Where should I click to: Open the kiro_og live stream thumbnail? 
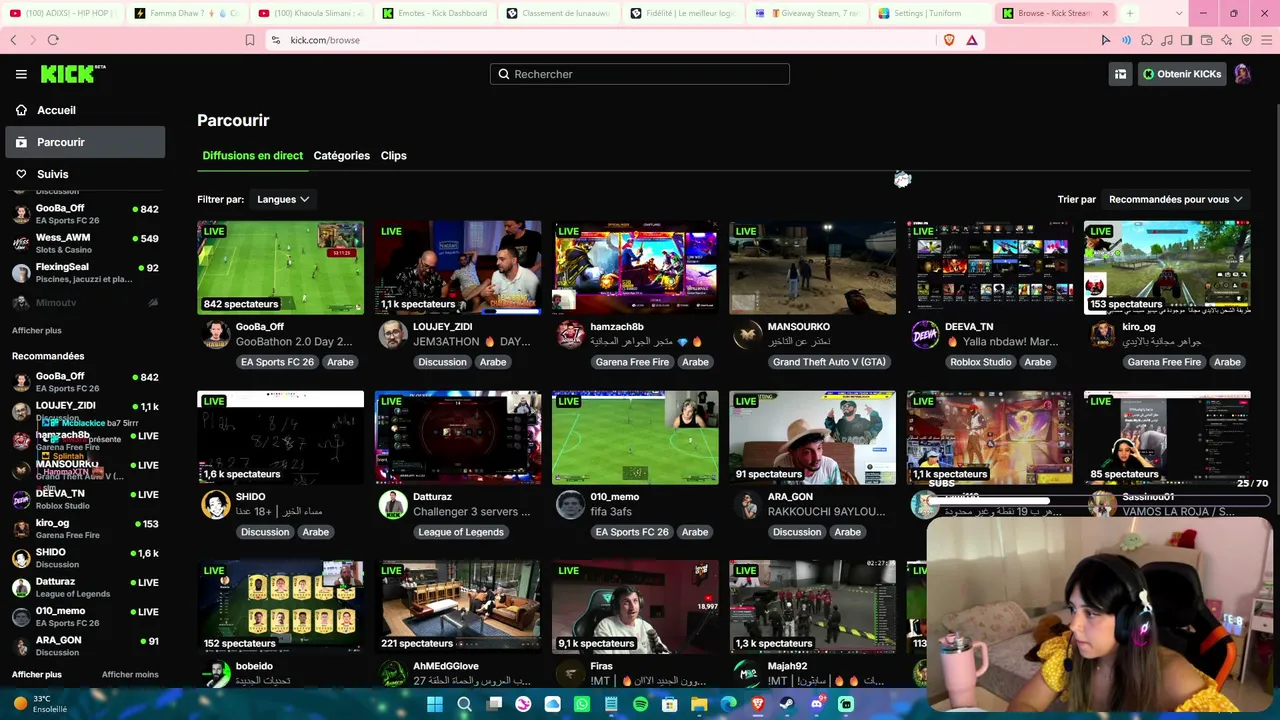(x=1167, y=268)
